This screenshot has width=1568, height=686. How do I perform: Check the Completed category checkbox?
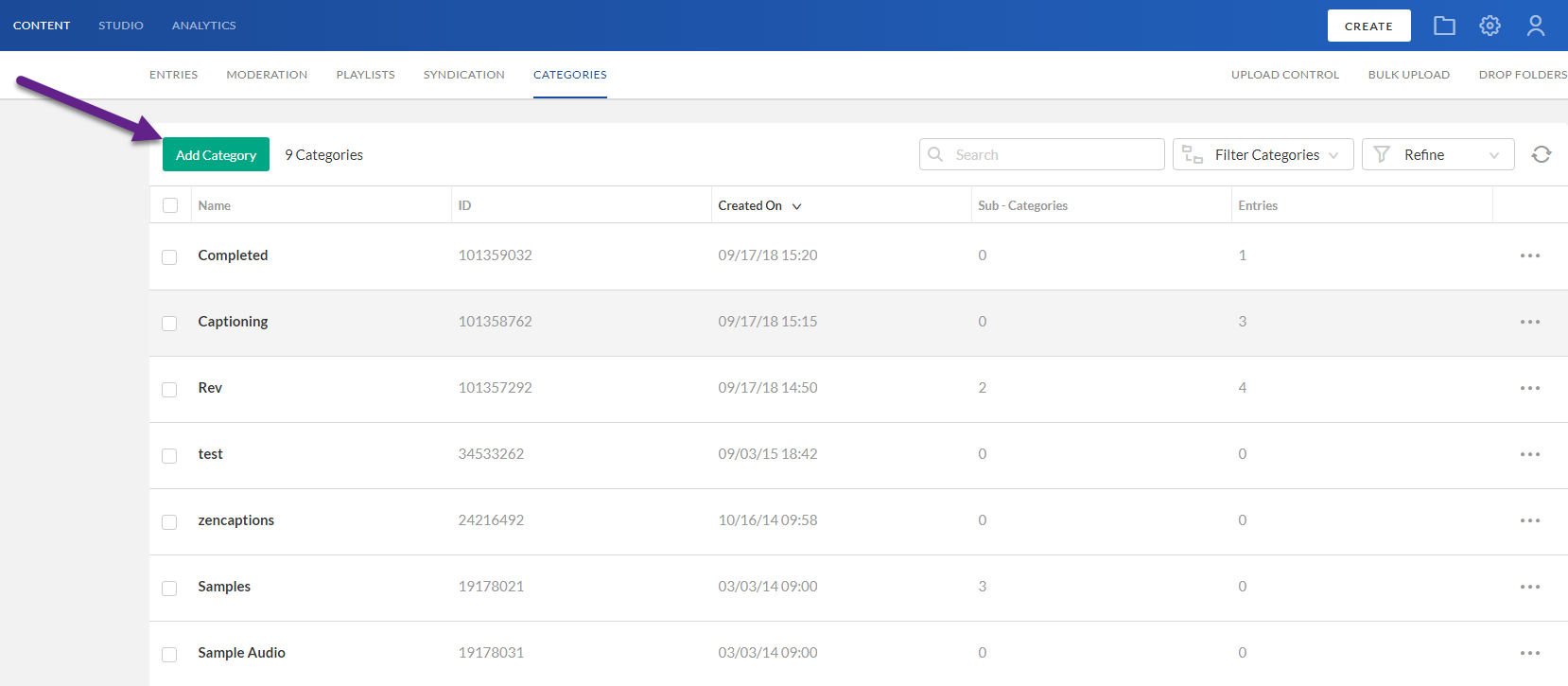point(169,257)
